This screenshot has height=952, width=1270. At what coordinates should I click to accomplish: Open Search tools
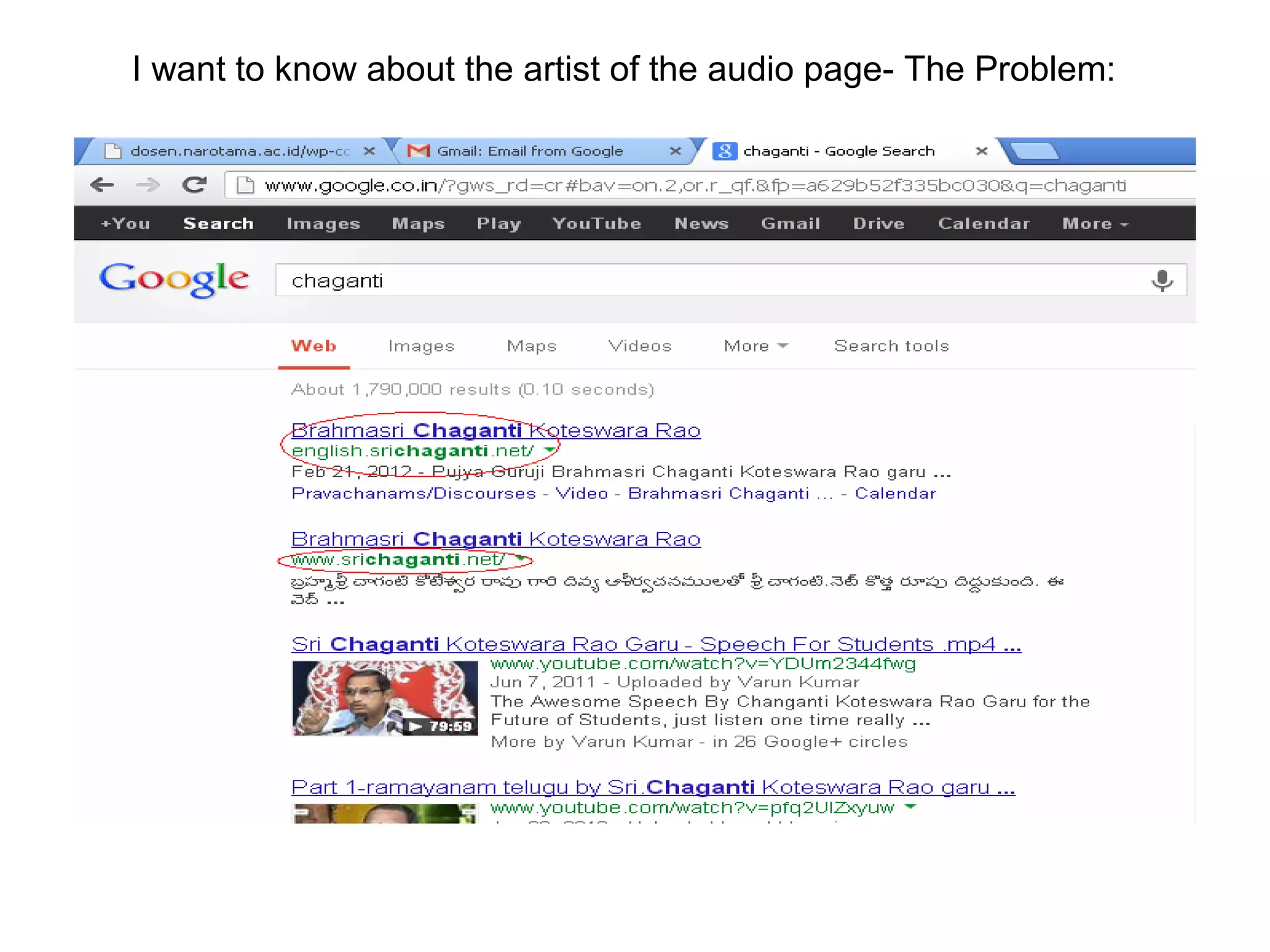[x=891, y=346]
